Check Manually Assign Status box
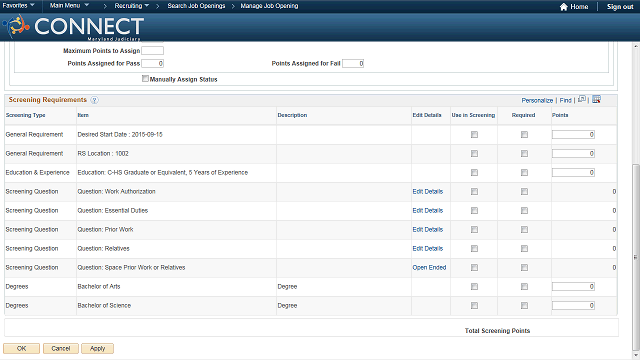 145,78
